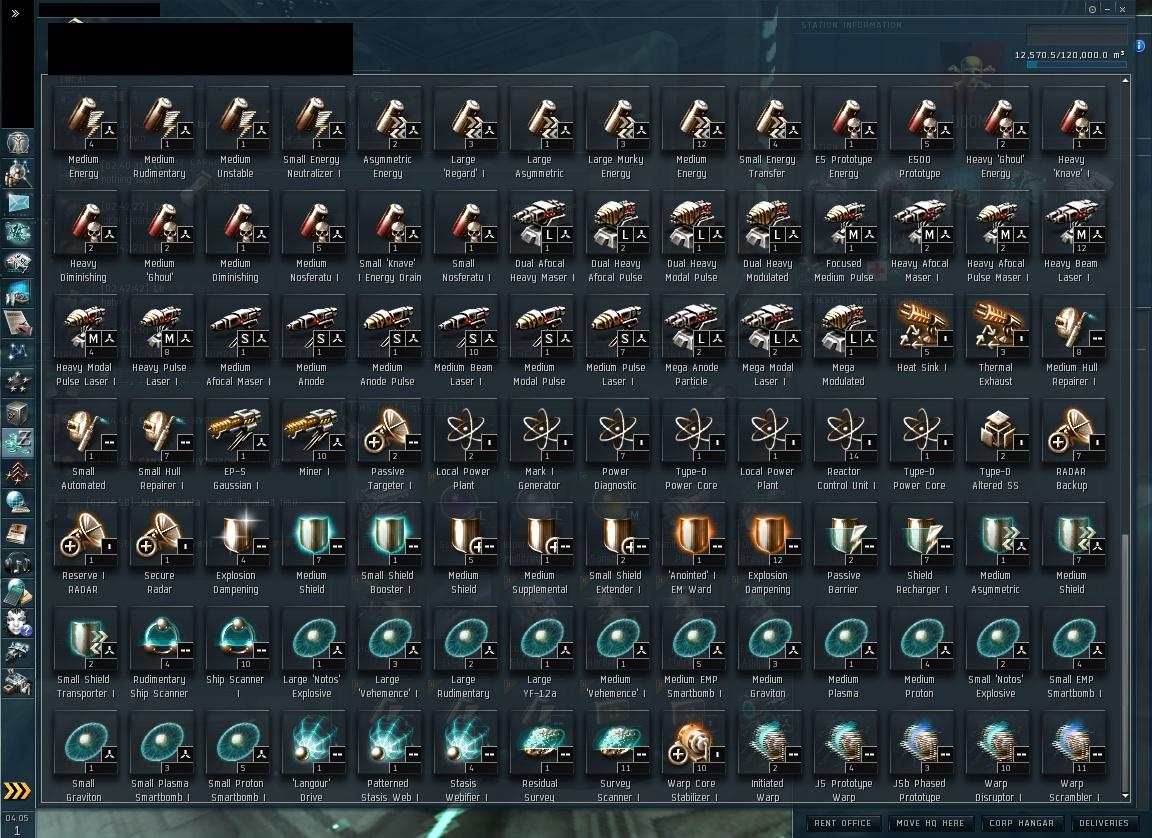Open the help character icon with question mark
Viewport: 1152px width, 838px height.
pos(18,623)
